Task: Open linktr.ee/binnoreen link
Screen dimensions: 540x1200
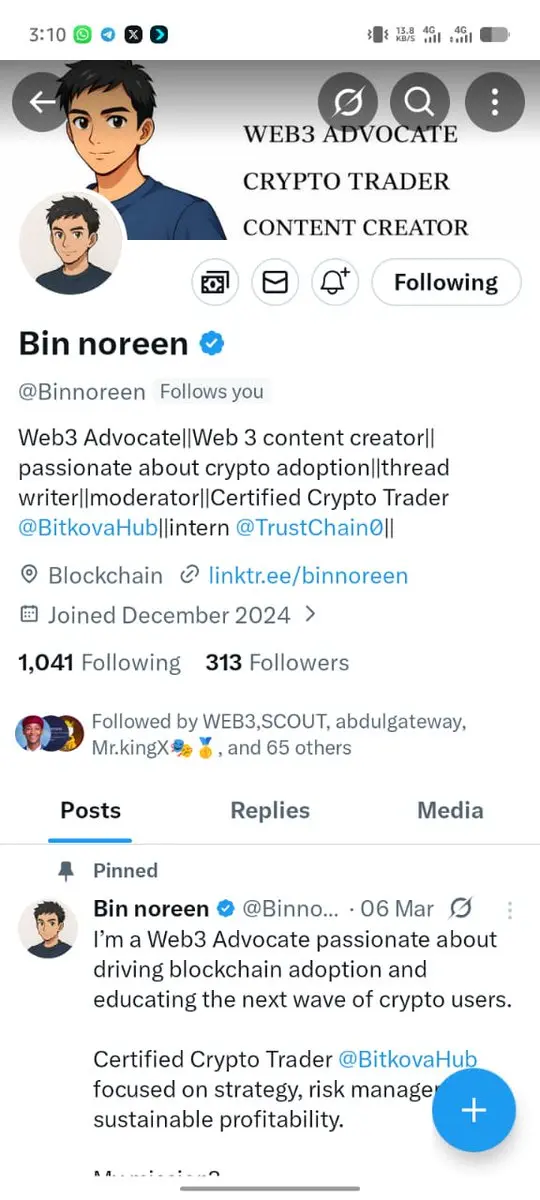Action: pyautogui.click(x=308, y=575)
